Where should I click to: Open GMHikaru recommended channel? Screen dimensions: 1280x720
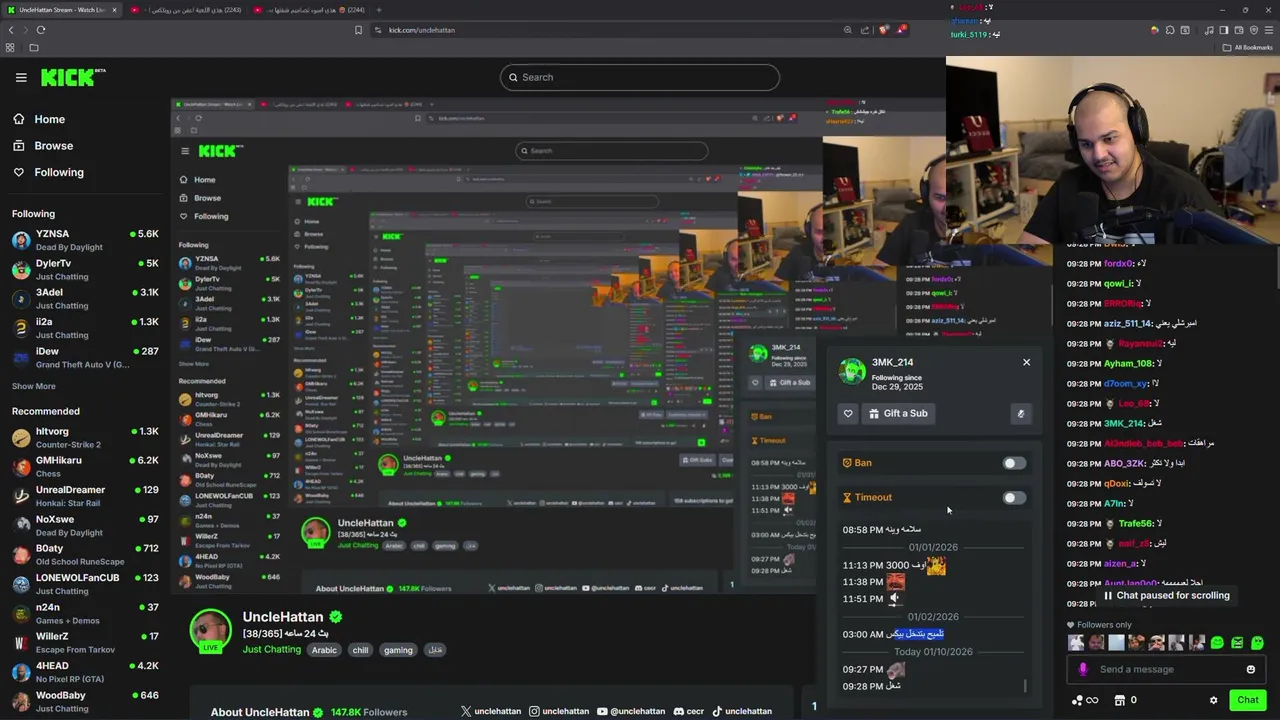pyautogui.click(x=85, y=466)
